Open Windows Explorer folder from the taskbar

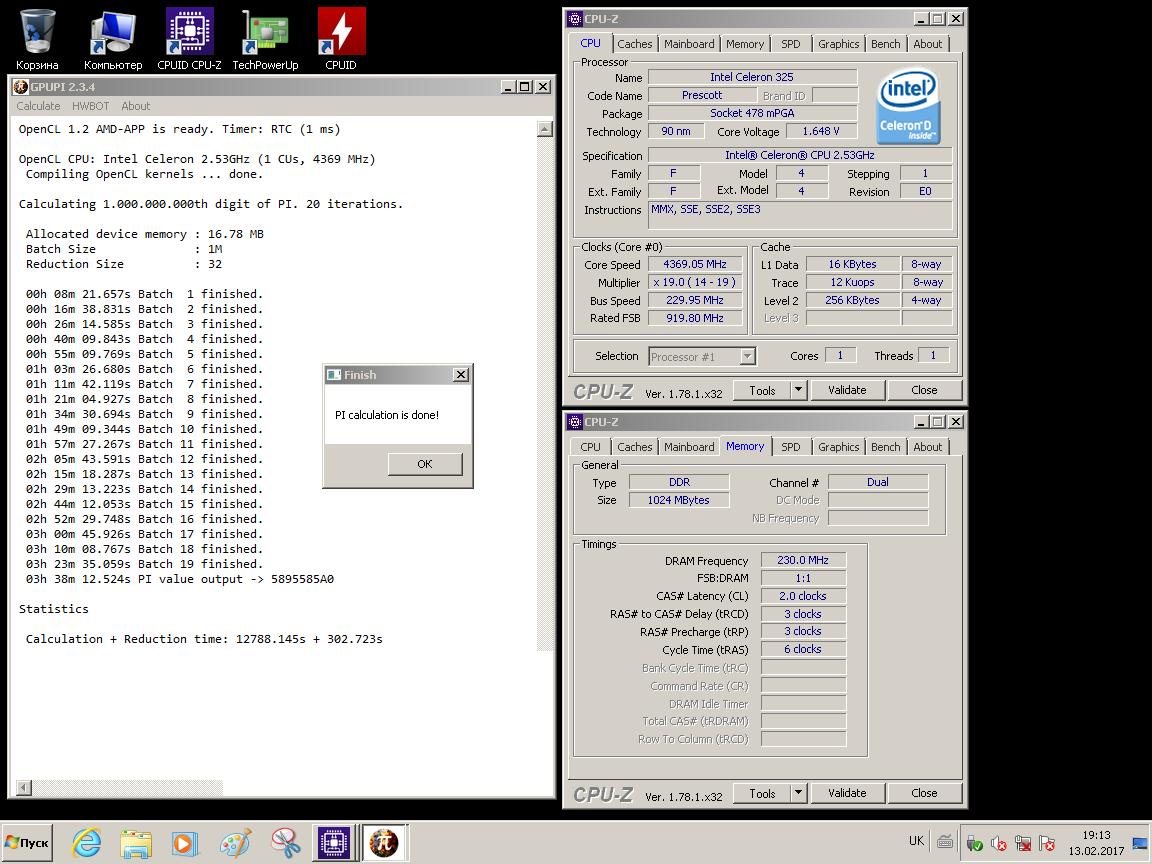136,843
